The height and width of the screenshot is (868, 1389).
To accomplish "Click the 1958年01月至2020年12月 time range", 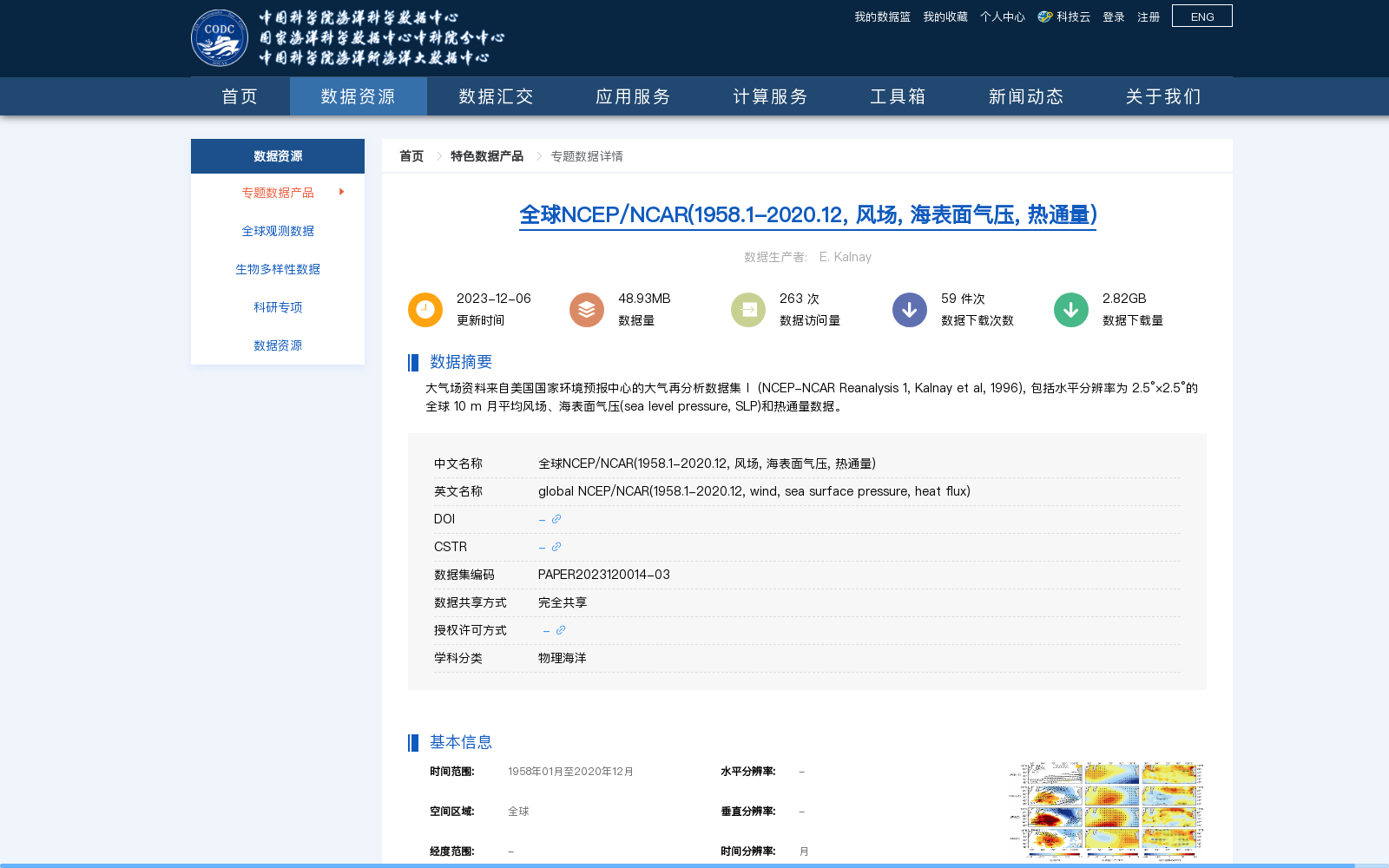I will [x=570, y=772].
